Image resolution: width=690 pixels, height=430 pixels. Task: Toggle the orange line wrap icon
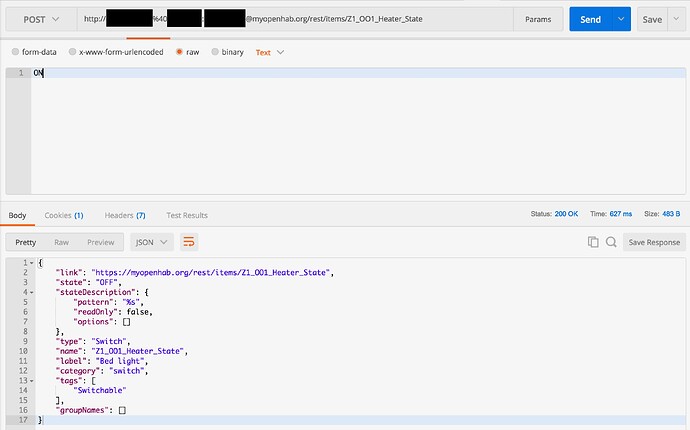pos(189,242)
